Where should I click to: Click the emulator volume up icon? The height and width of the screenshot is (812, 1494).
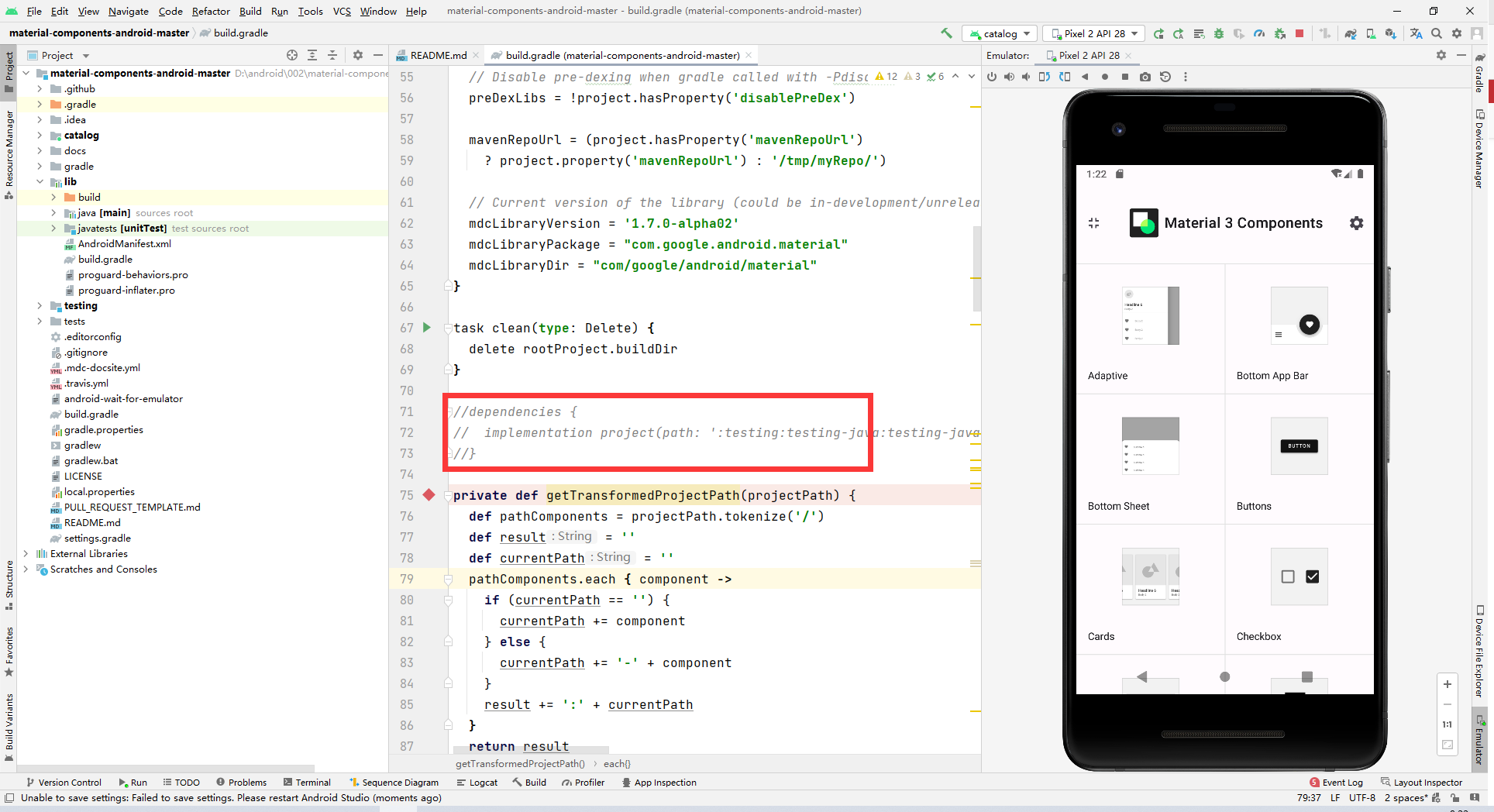(x=1009, y=77)
